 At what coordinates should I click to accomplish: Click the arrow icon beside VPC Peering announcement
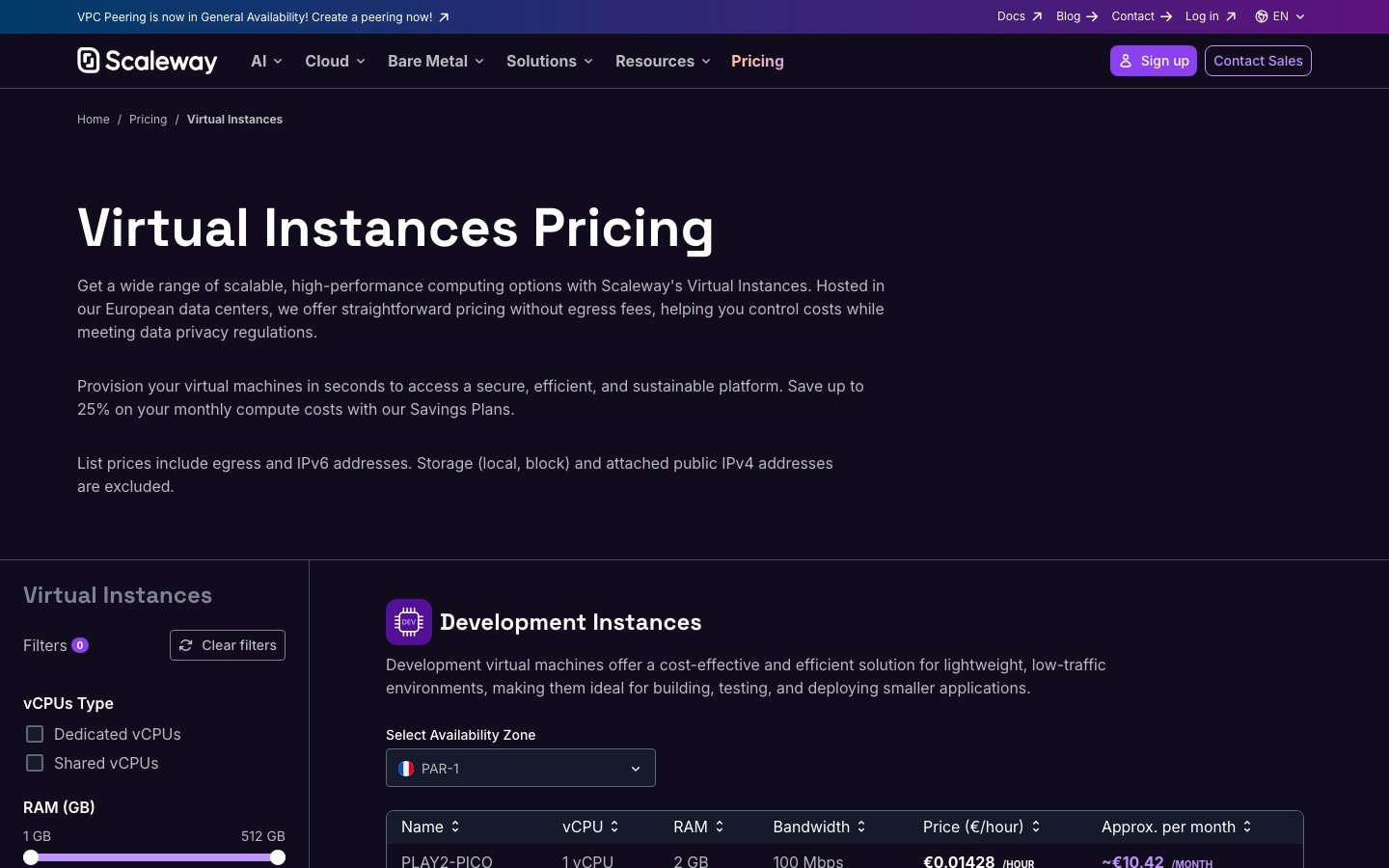point(444,17)
